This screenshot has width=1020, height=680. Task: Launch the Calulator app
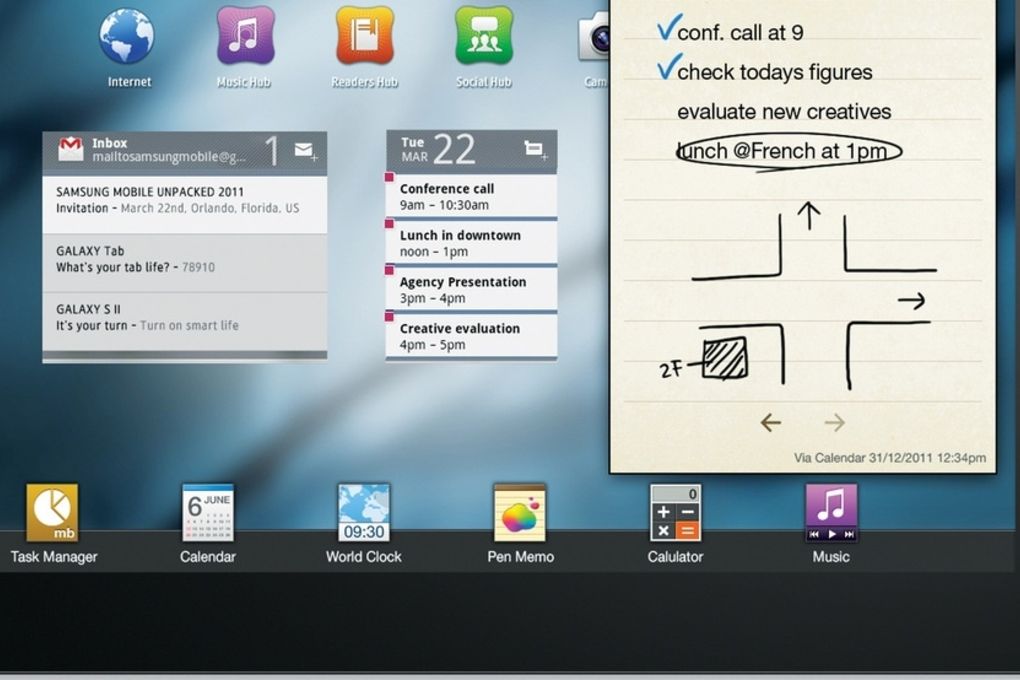675,513
